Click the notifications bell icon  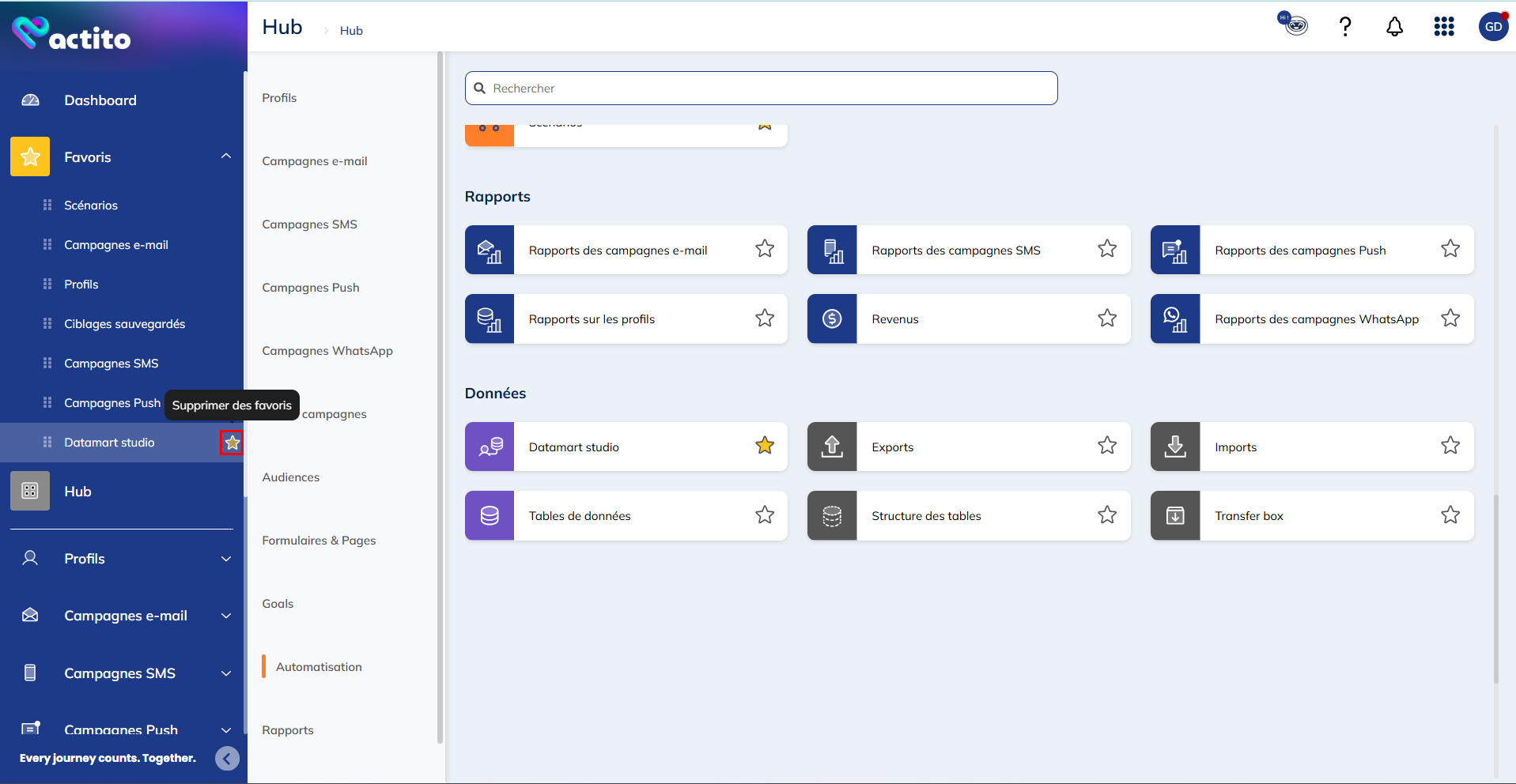click(x=1394, y=27)
